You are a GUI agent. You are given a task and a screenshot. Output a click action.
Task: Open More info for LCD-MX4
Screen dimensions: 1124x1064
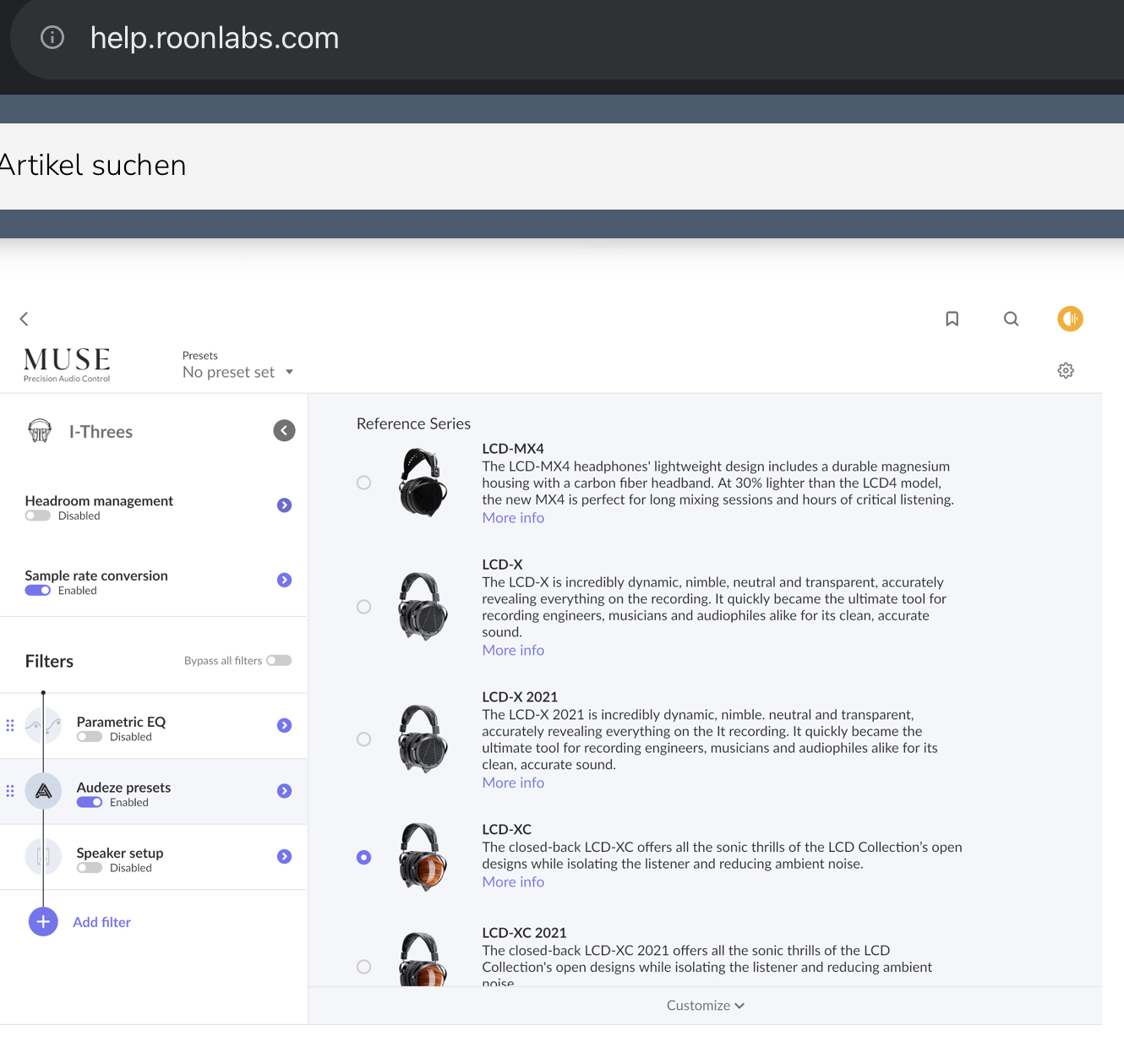click(513, 518)
